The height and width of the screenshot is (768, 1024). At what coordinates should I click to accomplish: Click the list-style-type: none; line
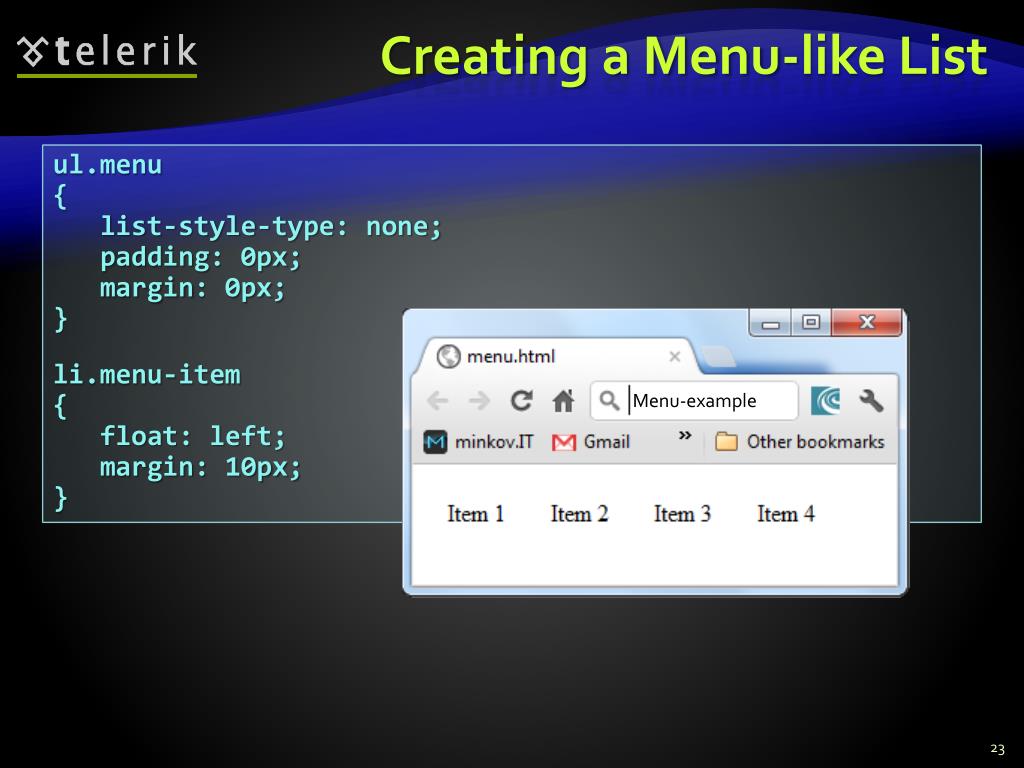click(271, 227)
